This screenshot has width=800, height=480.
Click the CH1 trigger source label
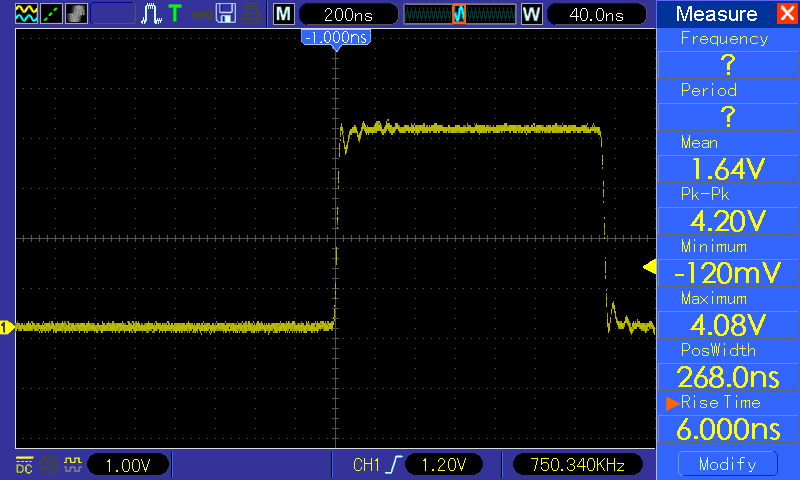tap(366, 465)
